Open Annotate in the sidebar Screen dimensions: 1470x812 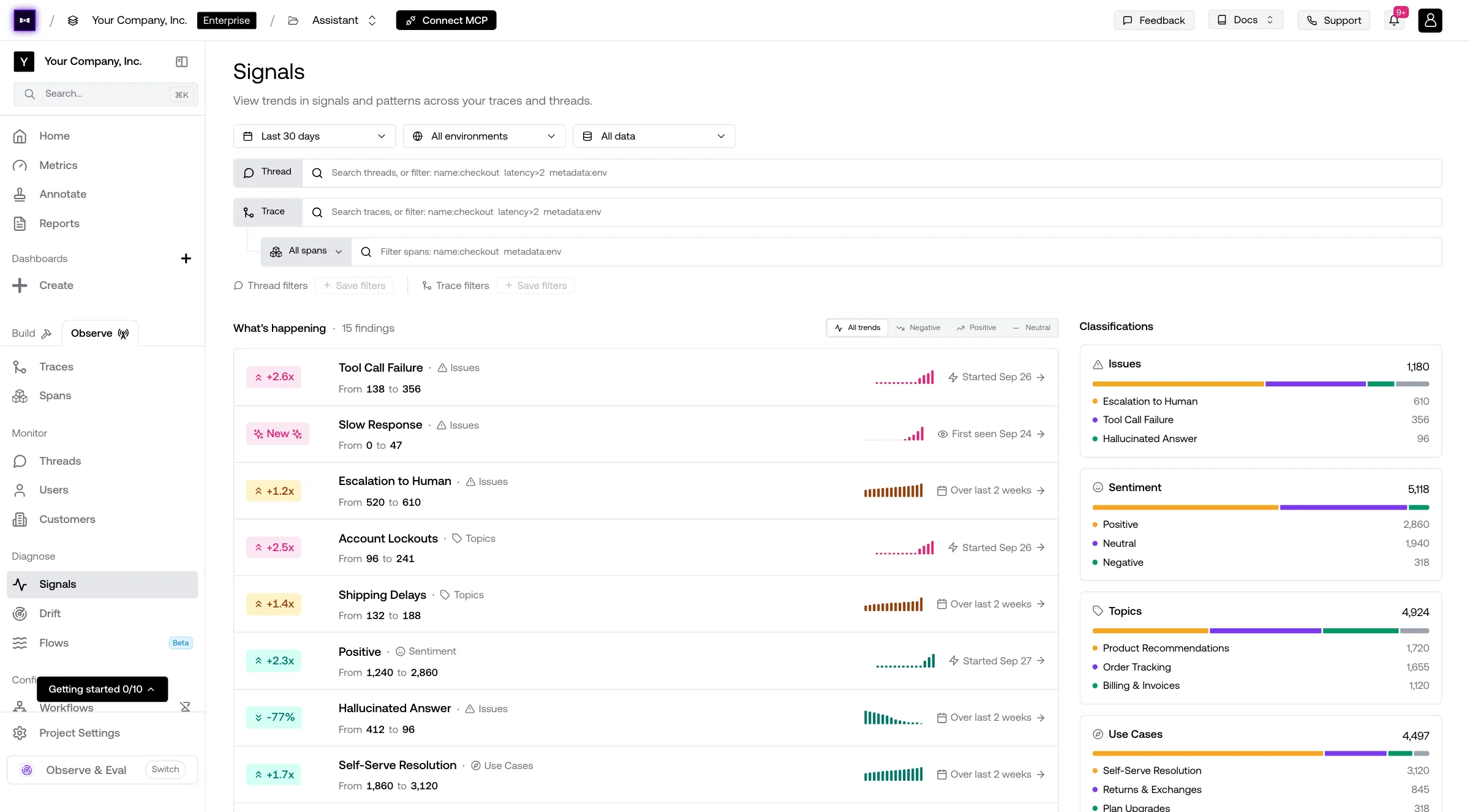(x=102, y=194)
